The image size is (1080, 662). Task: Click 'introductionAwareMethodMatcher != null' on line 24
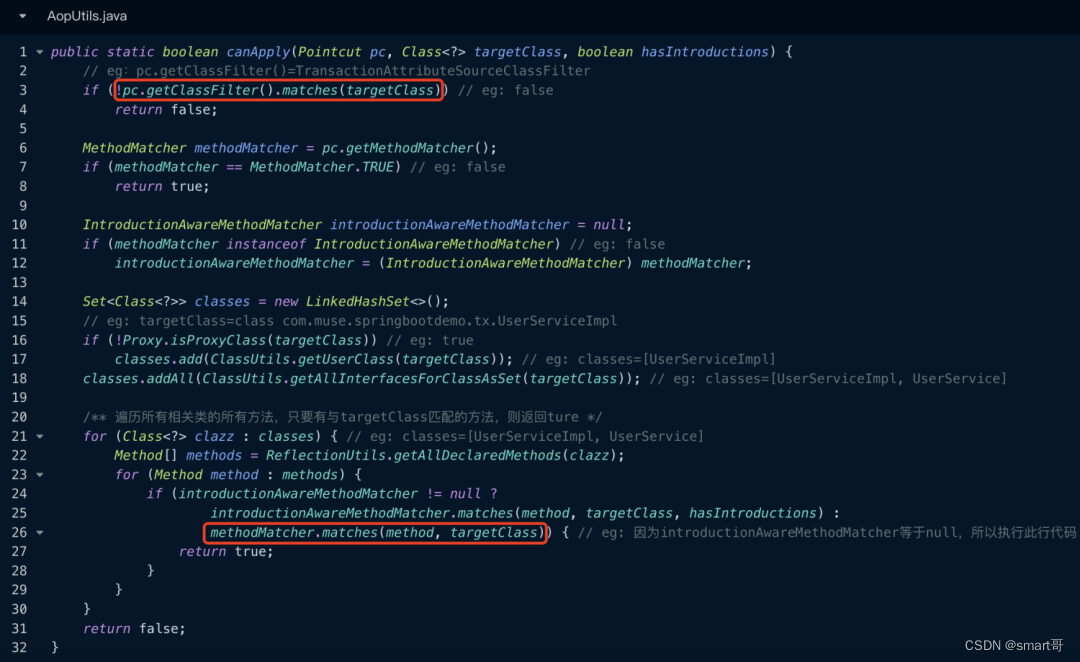tap(329, 494)
